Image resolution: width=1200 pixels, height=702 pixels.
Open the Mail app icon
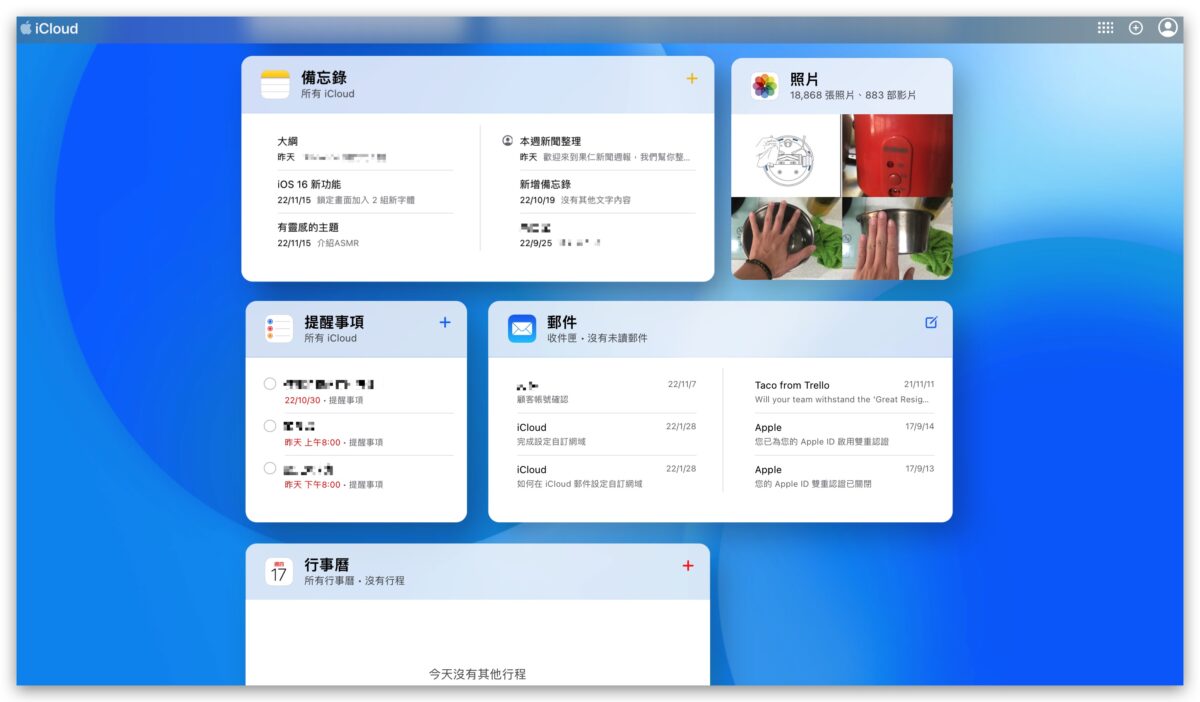522,329
